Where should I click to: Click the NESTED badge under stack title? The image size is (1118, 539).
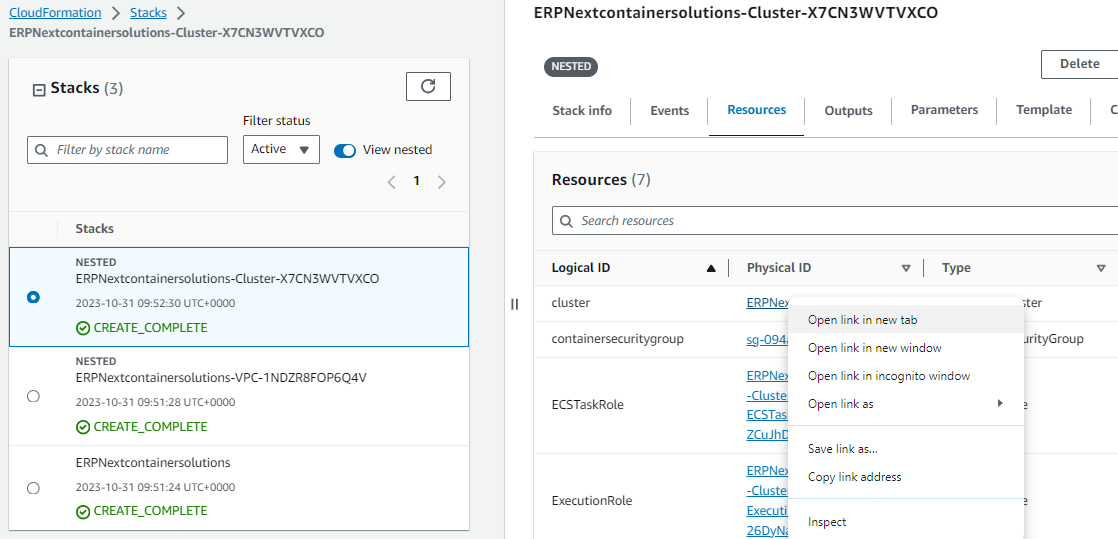[570, 67]
